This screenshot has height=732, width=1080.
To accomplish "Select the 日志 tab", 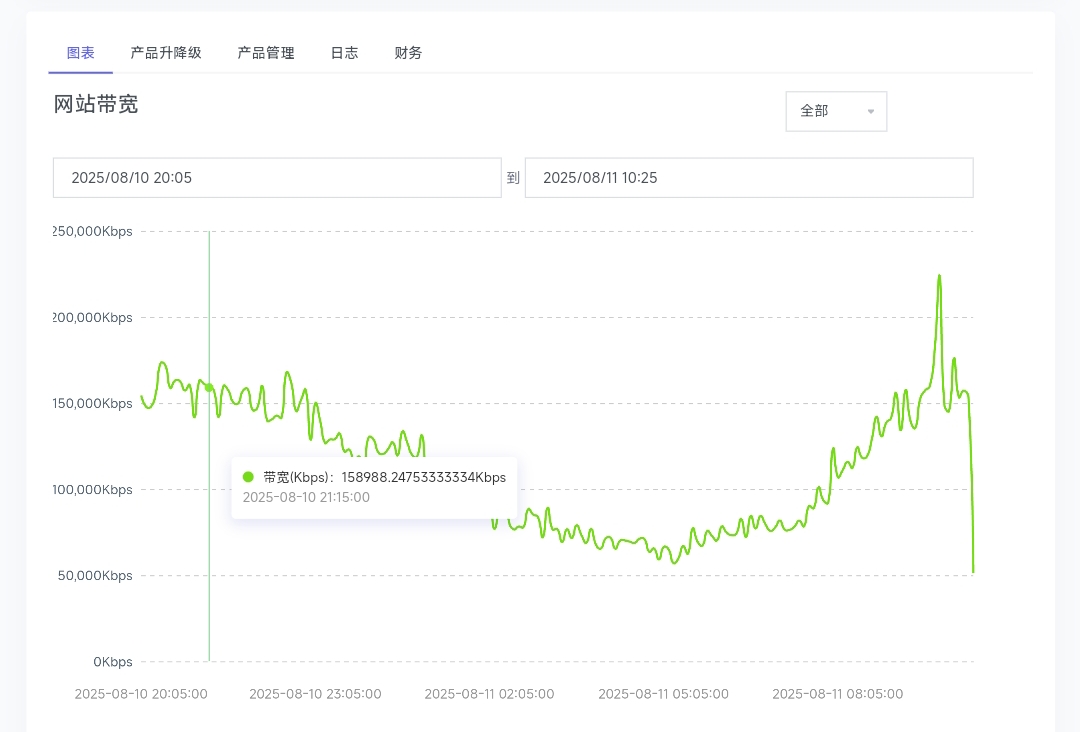I will pyautogui.click(x=344, y=53).
